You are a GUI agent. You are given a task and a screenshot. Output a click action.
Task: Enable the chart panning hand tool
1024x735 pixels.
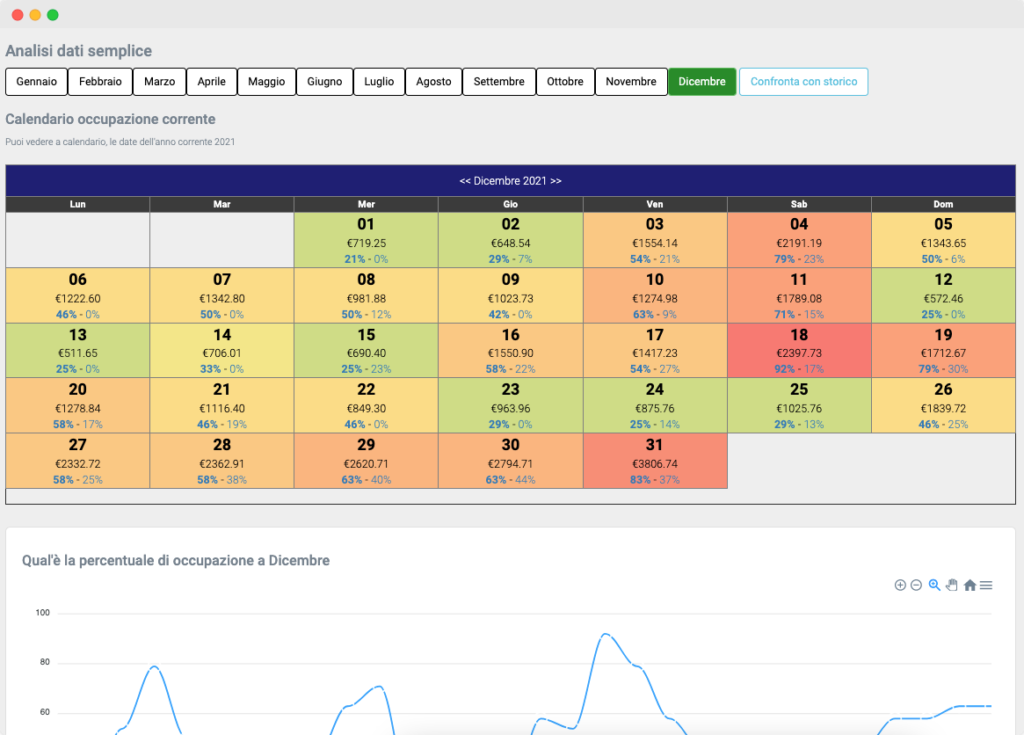click(952, 585)
